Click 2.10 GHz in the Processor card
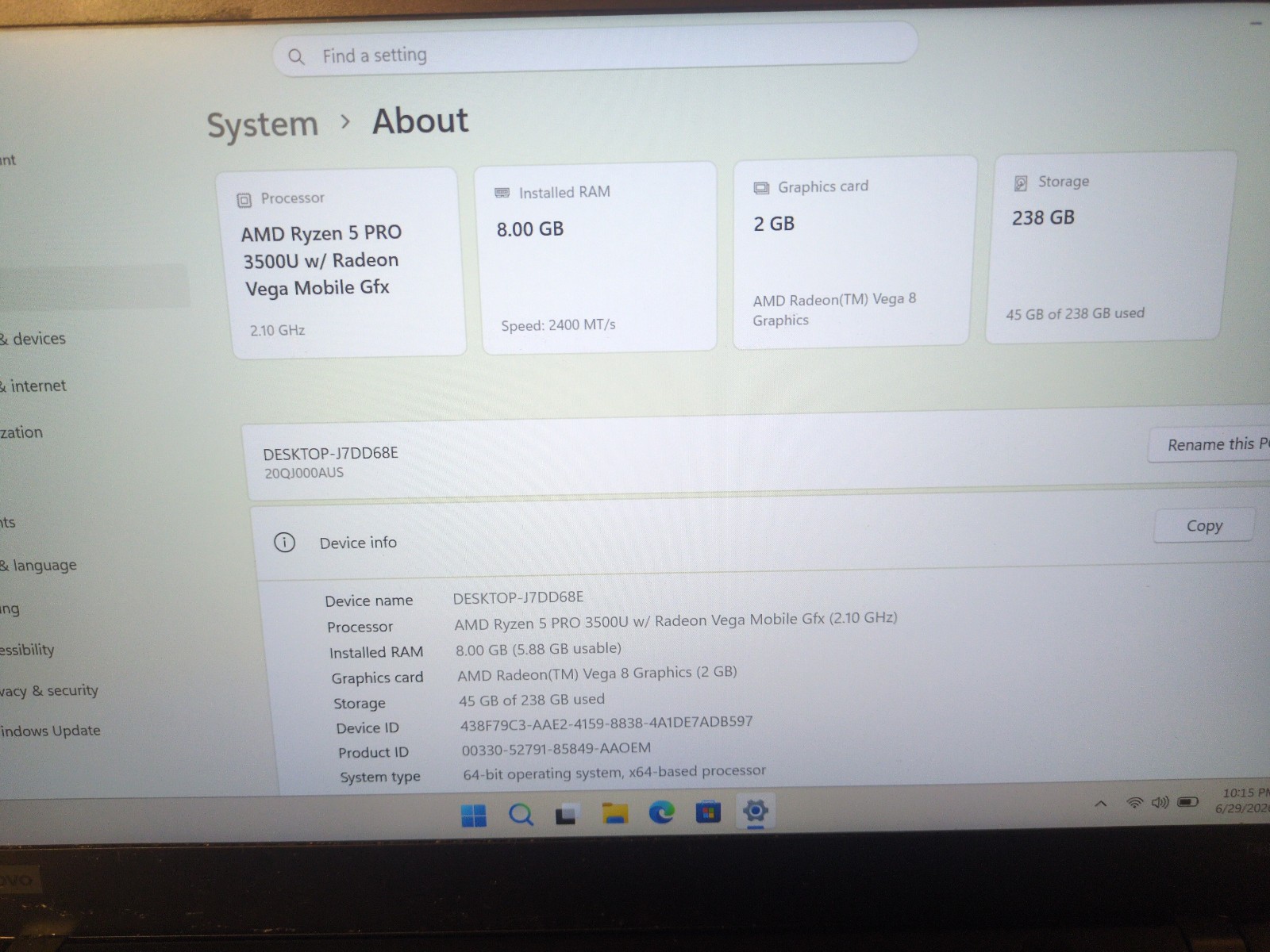 277,330
